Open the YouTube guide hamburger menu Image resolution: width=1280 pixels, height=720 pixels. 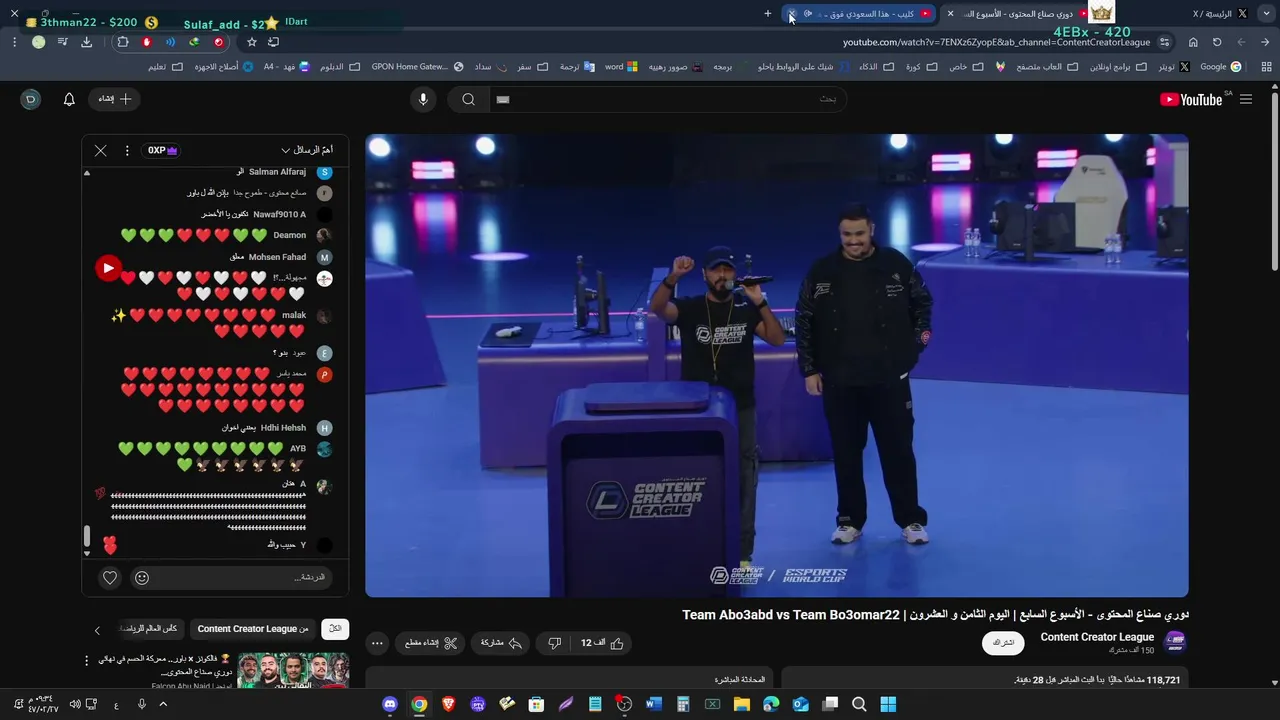click(x=1245, y=99)
